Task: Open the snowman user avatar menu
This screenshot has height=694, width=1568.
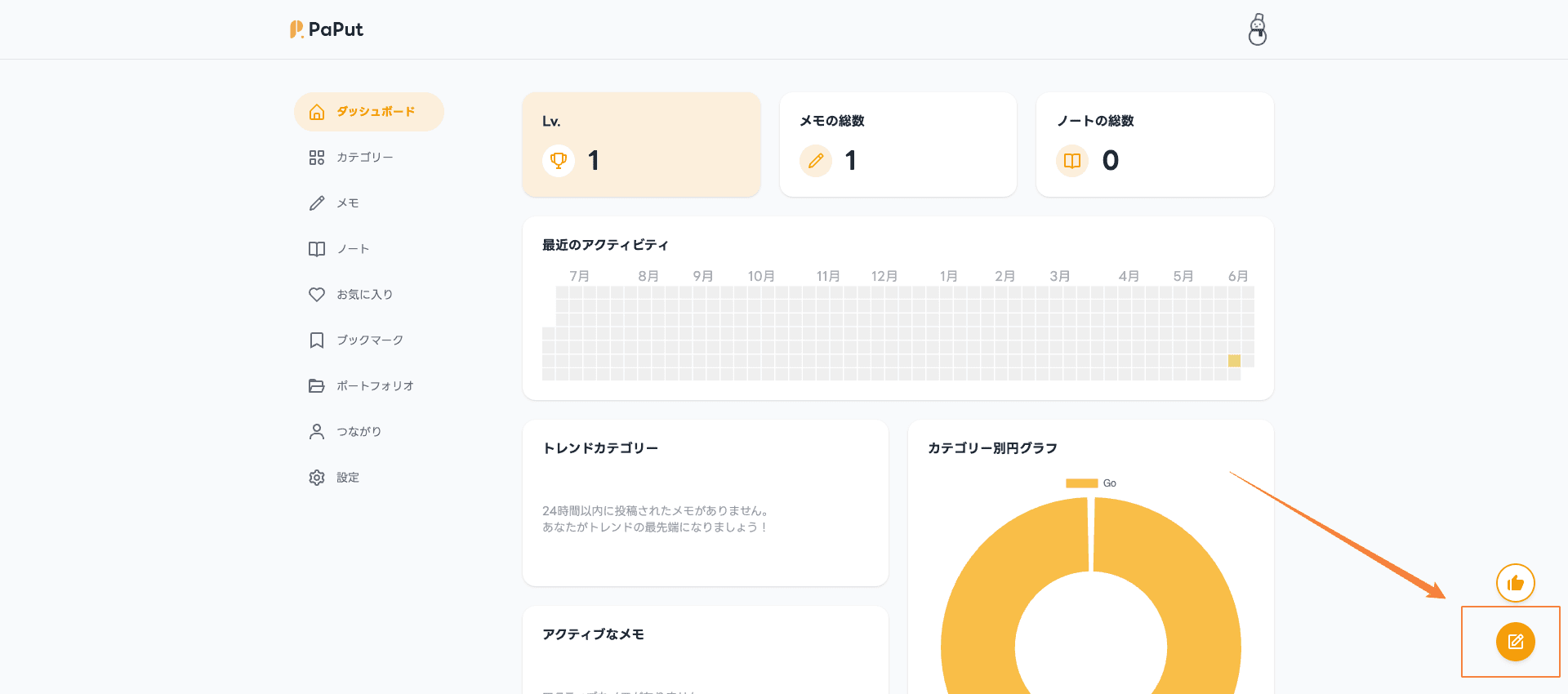Action: 1258,29
